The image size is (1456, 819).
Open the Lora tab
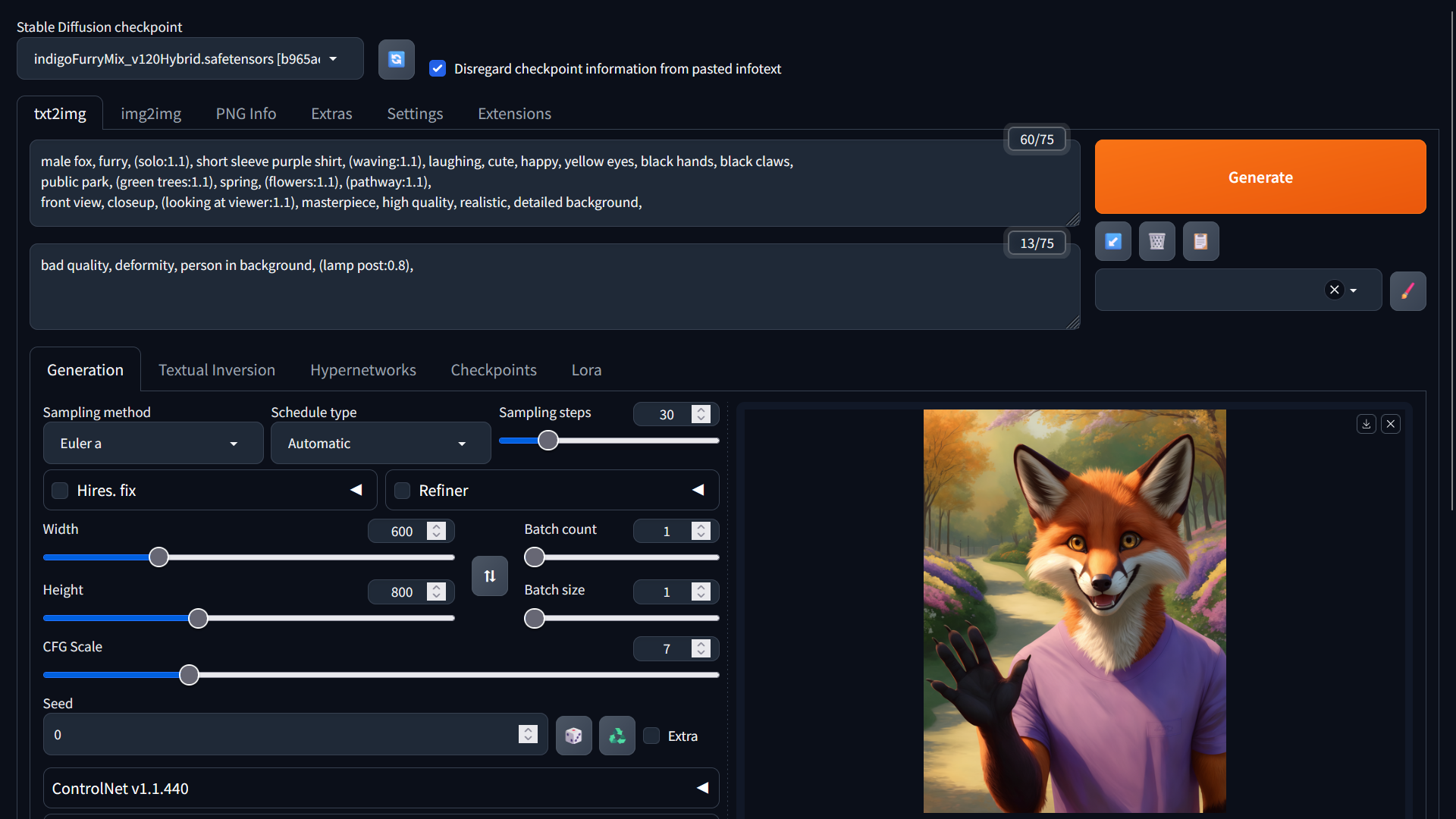[x=586, y=370]
